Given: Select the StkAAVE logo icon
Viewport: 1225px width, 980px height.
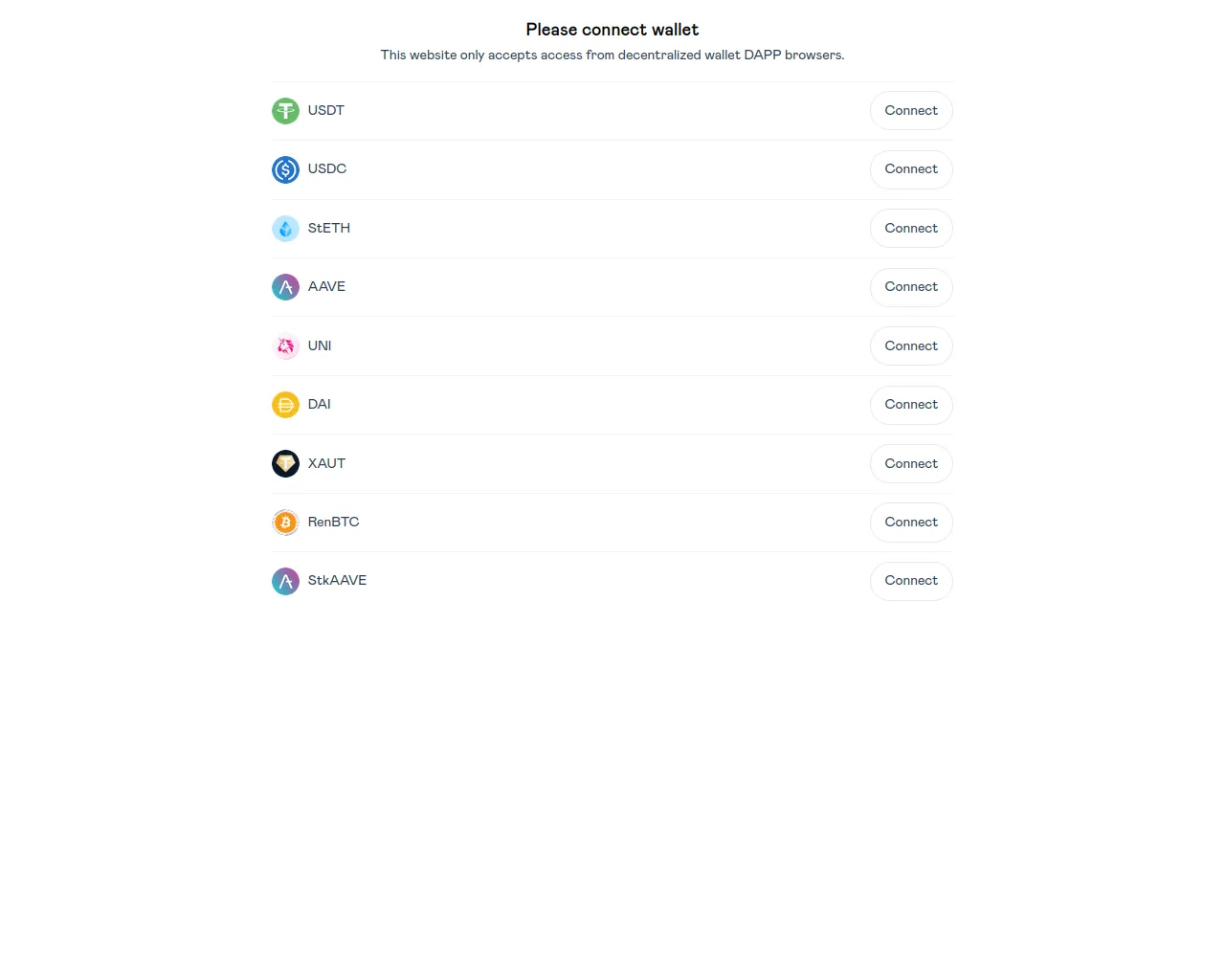Looking at the screenshot, I should (285, 581).
